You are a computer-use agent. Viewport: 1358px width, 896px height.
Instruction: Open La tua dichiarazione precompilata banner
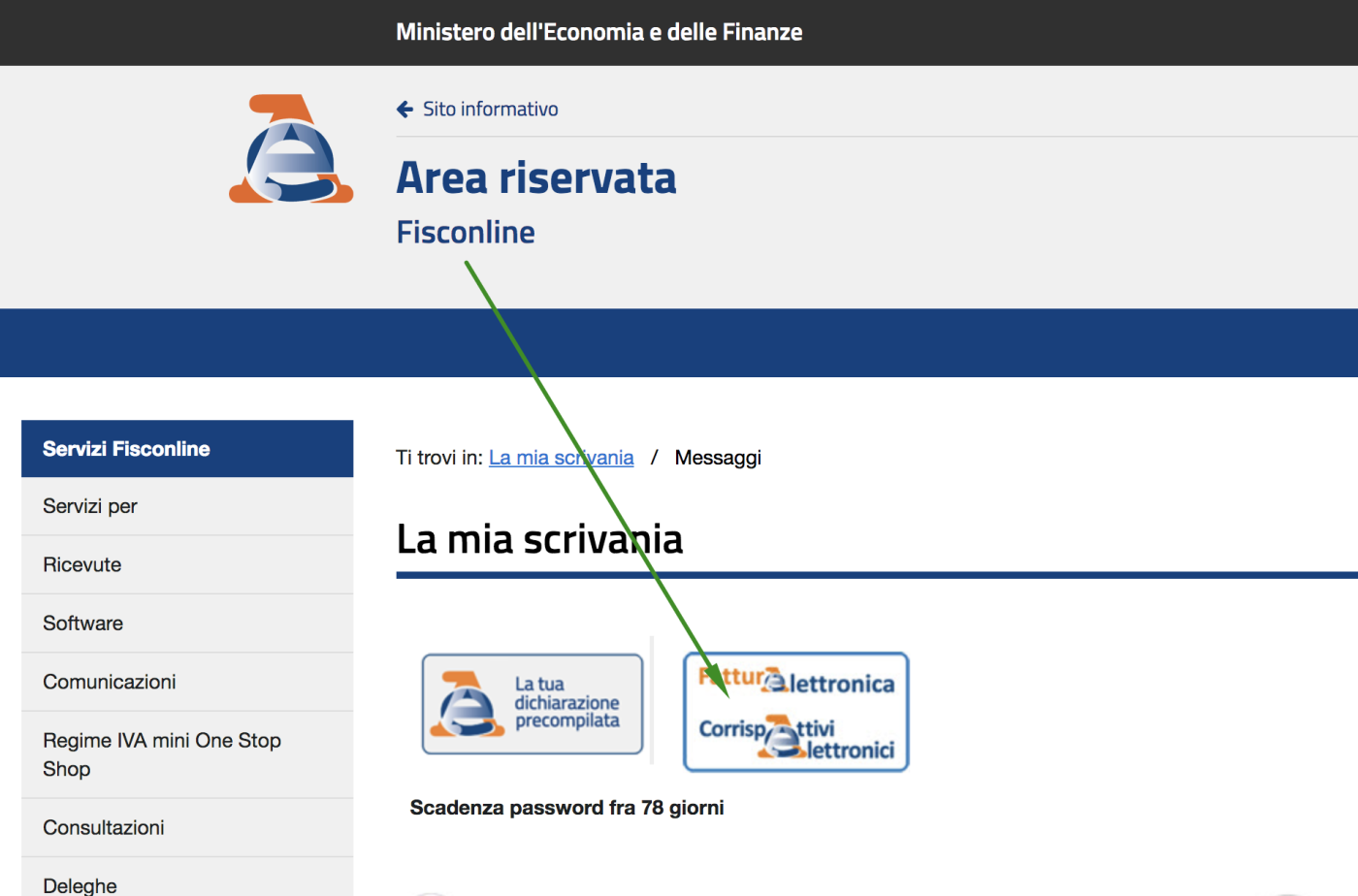click(x=533, y=704)
